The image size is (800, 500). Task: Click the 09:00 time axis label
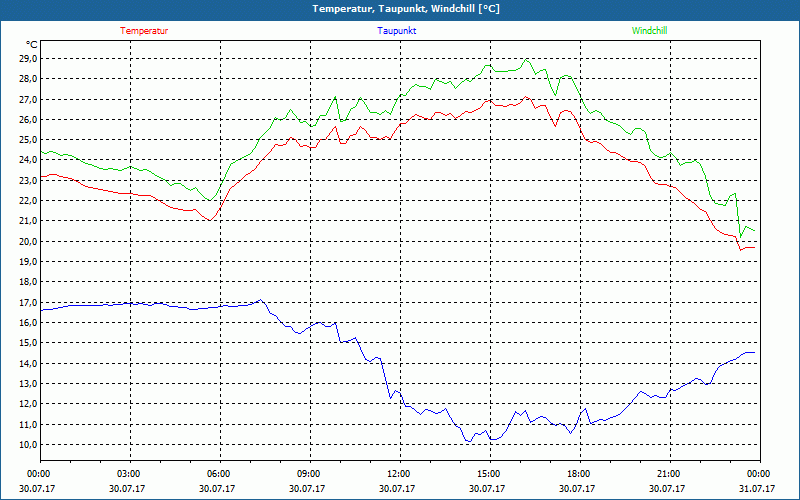[307, 473]
